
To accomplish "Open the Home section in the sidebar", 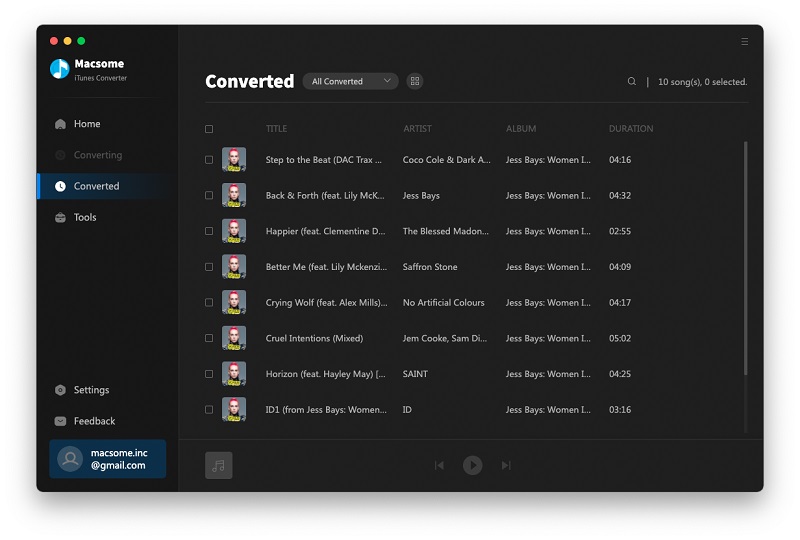I will [x=86, y=124].
